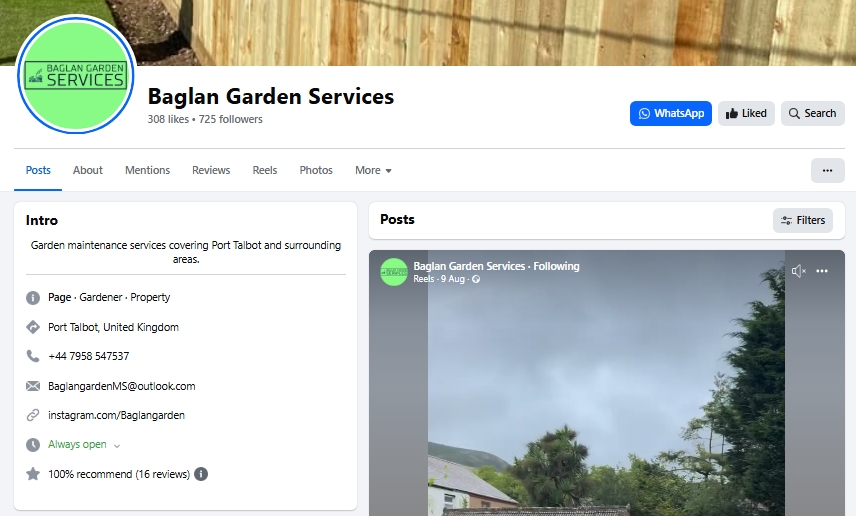Switch to the Reviews tab

[x=211, y=170]
